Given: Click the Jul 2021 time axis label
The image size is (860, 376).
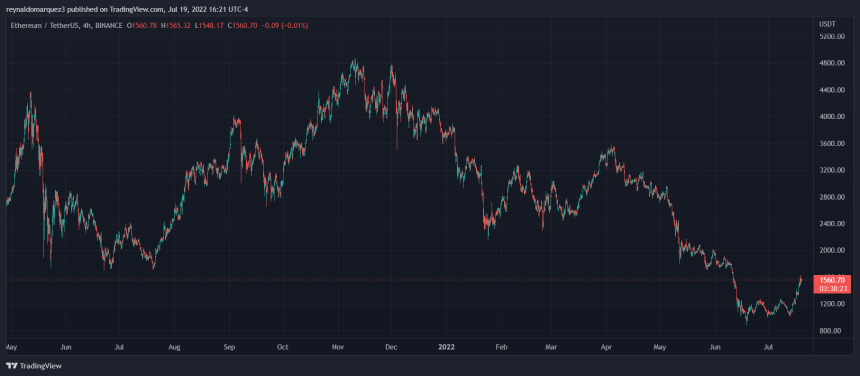Looking at the screenshot, I should 118,347.
